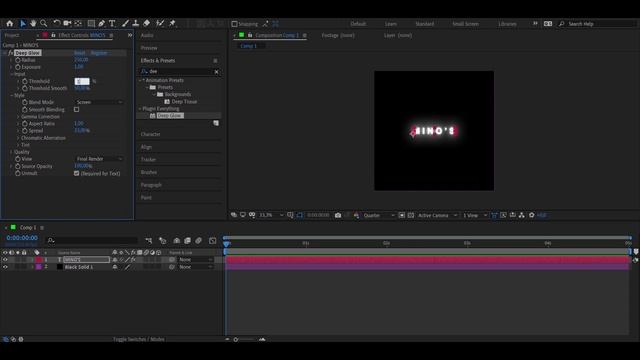Select the Clone Stamp tool
Screen dimensions: 640x360
pos(136,24)
